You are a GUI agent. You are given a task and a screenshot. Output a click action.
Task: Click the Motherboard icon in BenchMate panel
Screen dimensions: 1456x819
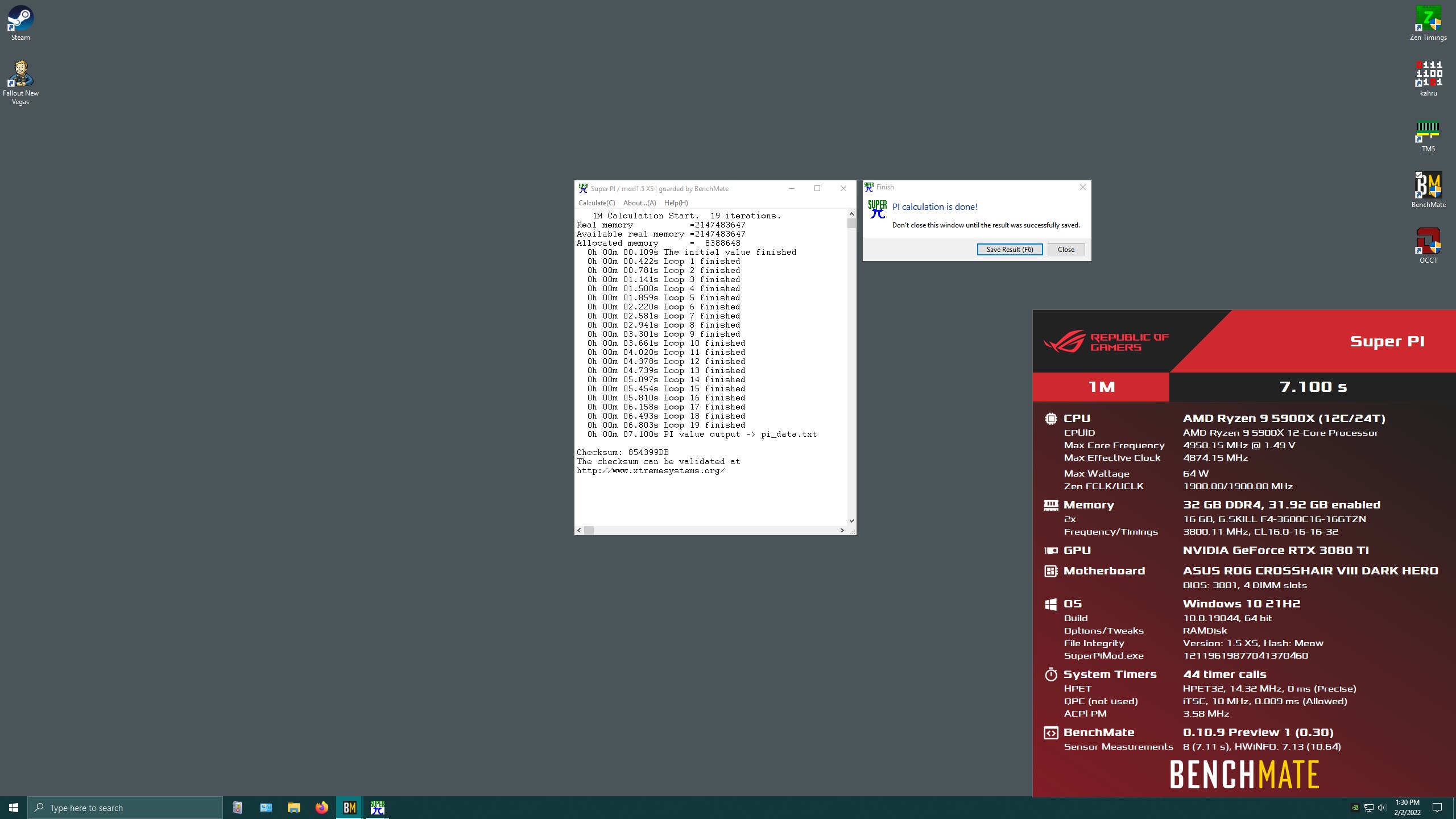pyautogui.click(x=1050, y=571)
